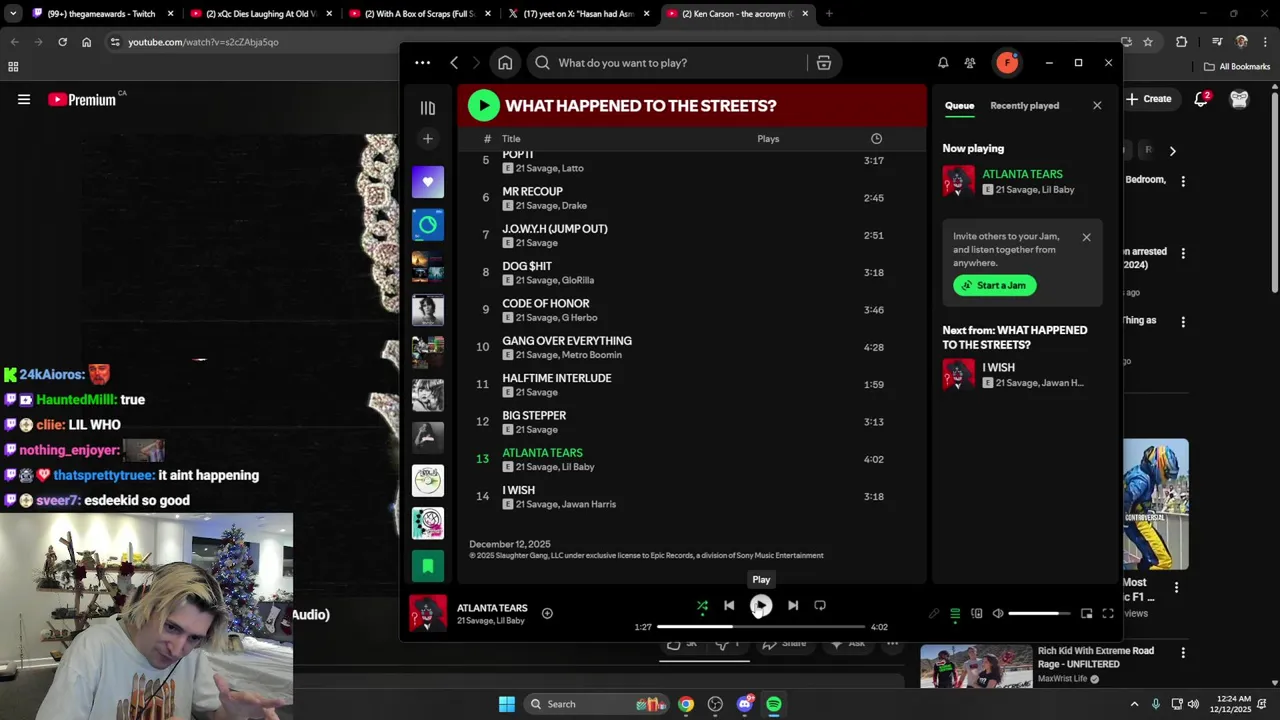Go back in Spotify navigation
Screen dimensions: 1280x720
click(x=454, y=63)
